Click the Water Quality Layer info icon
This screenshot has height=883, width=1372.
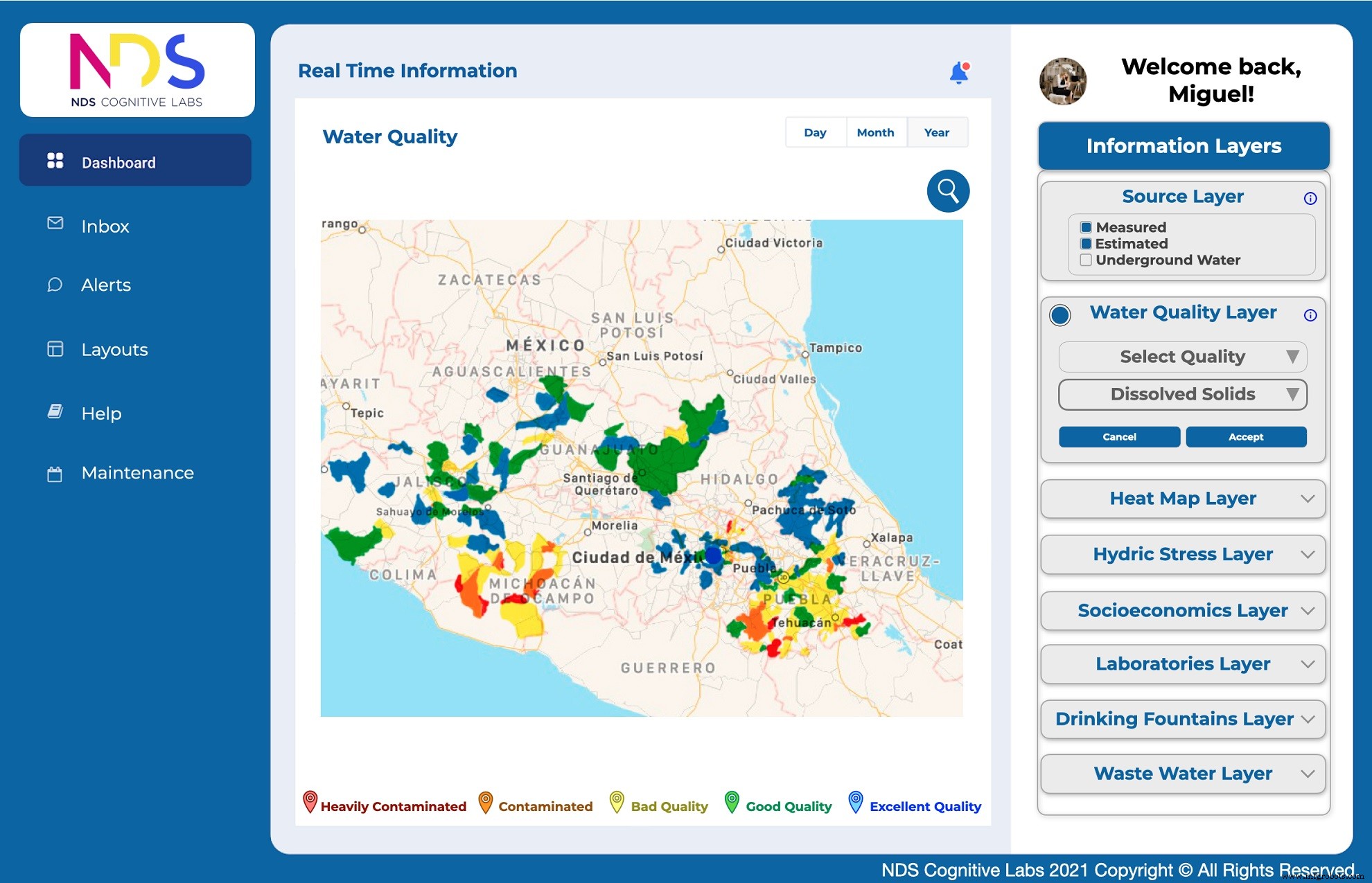(x=1311, y=315)
